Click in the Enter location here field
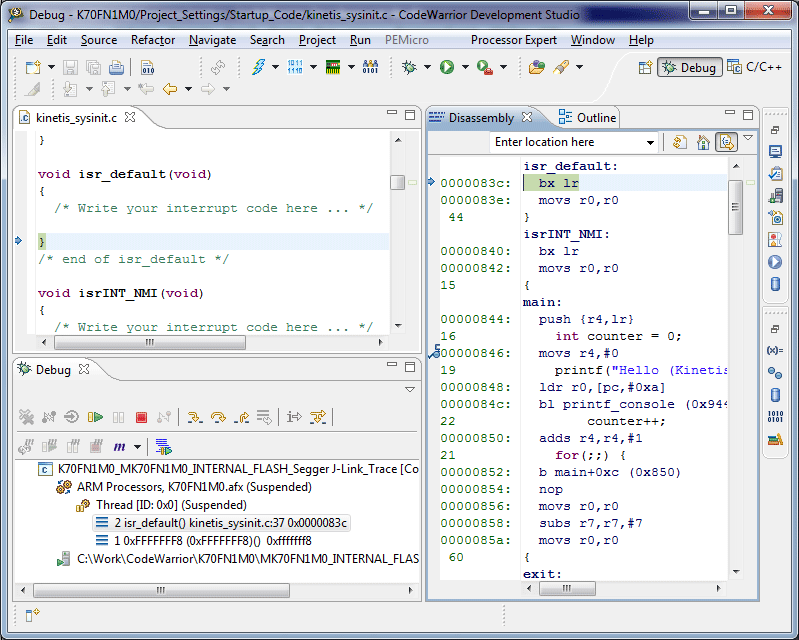This screenshot has width=799, height=640. pyautogui.click(x=567, y=142)
